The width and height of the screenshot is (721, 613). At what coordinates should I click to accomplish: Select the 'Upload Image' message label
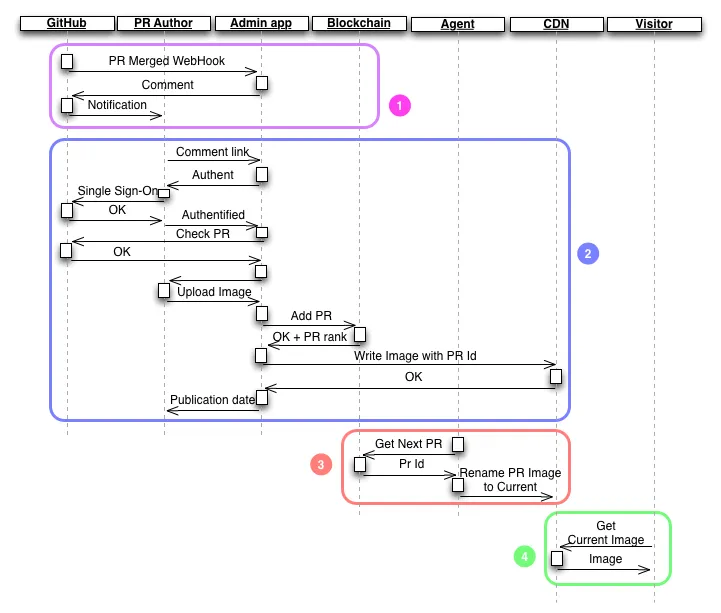click(214, 292)
